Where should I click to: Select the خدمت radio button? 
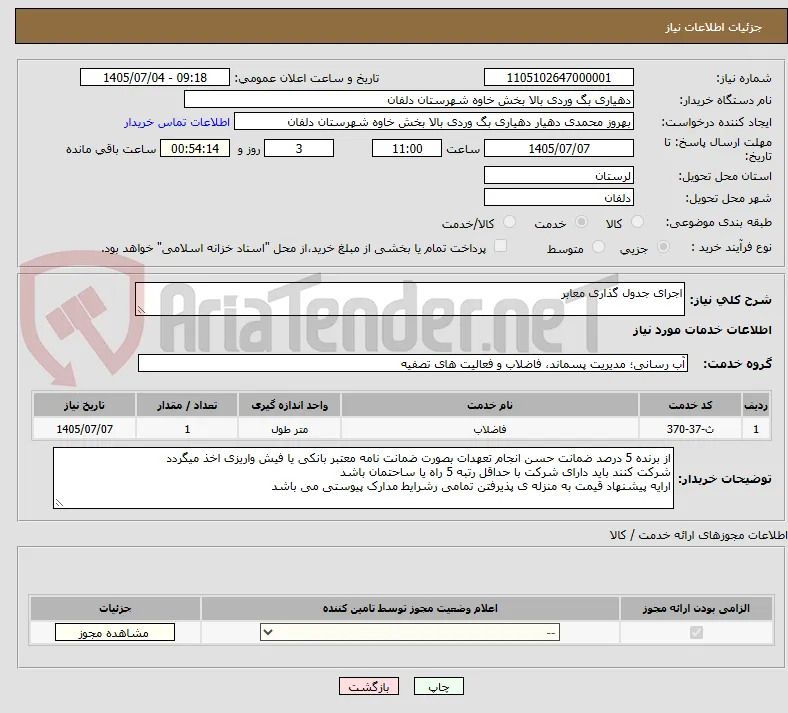tap(581, 222)
